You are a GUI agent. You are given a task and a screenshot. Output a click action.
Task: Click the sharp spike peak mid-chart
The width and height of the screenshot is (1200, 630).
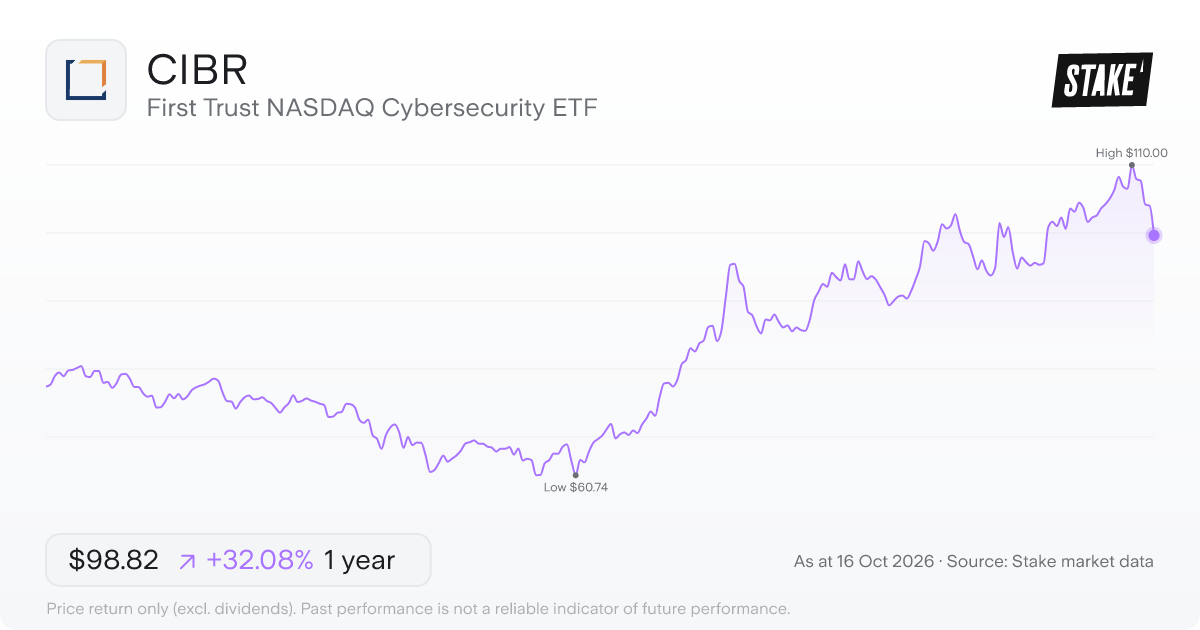(x=733, y=265)
